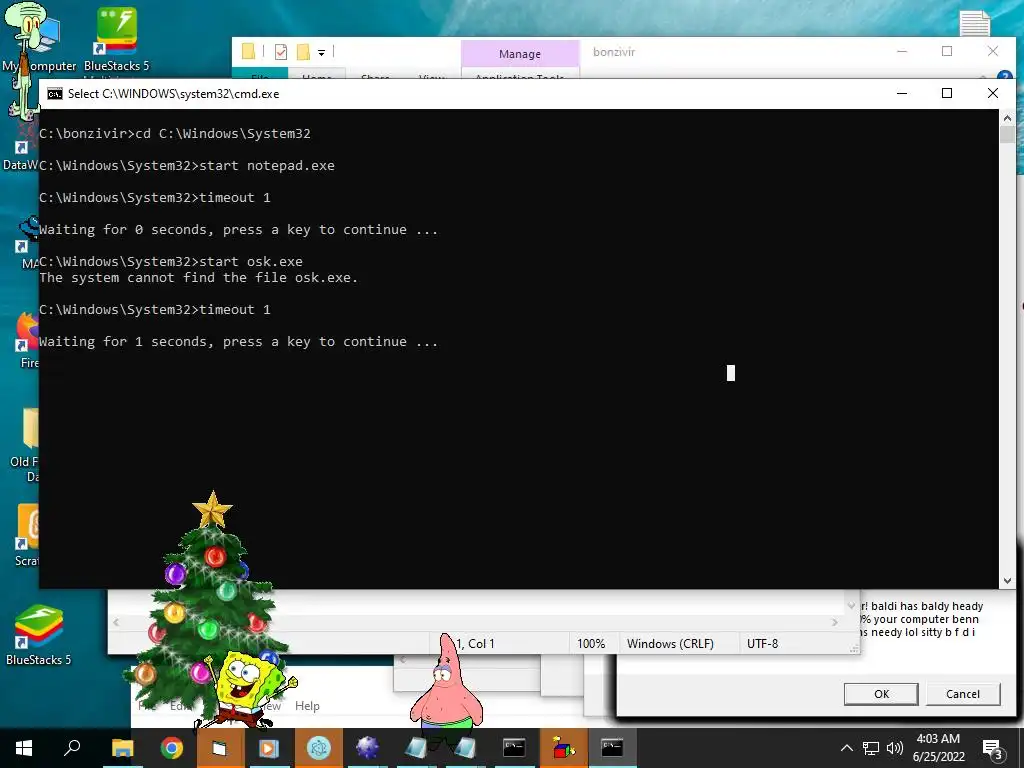Image resolution: width=1024 pixels, height=768 pixels.
Task: Open the Action Center notifications icon
Action: (x=992, y=750)
